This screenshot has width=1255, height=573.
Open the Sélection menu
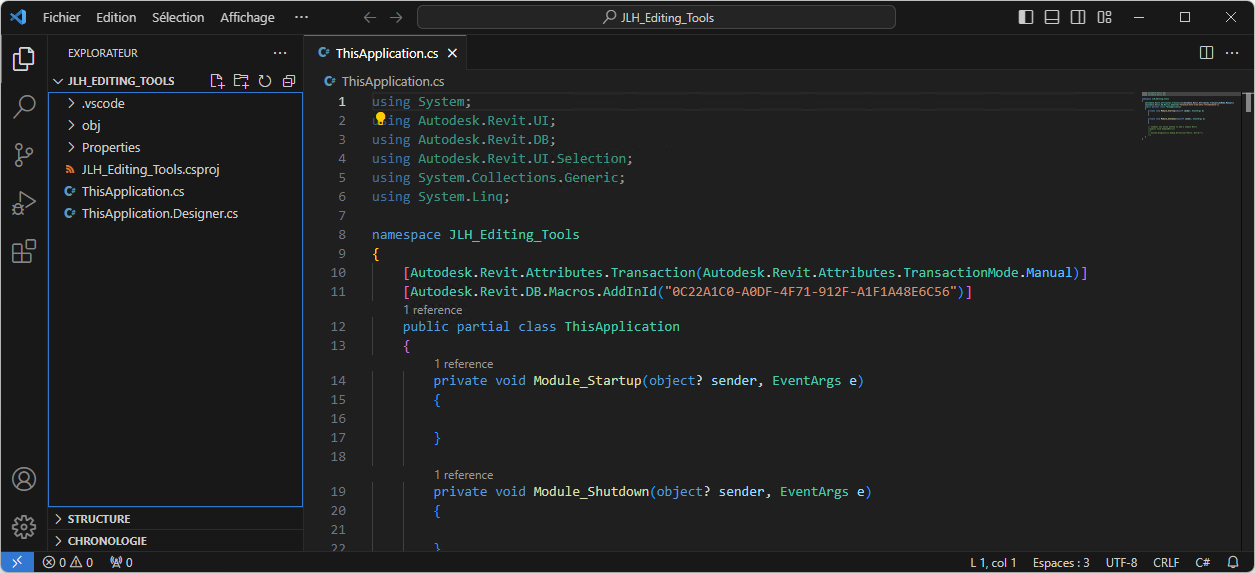pos(178,17)
